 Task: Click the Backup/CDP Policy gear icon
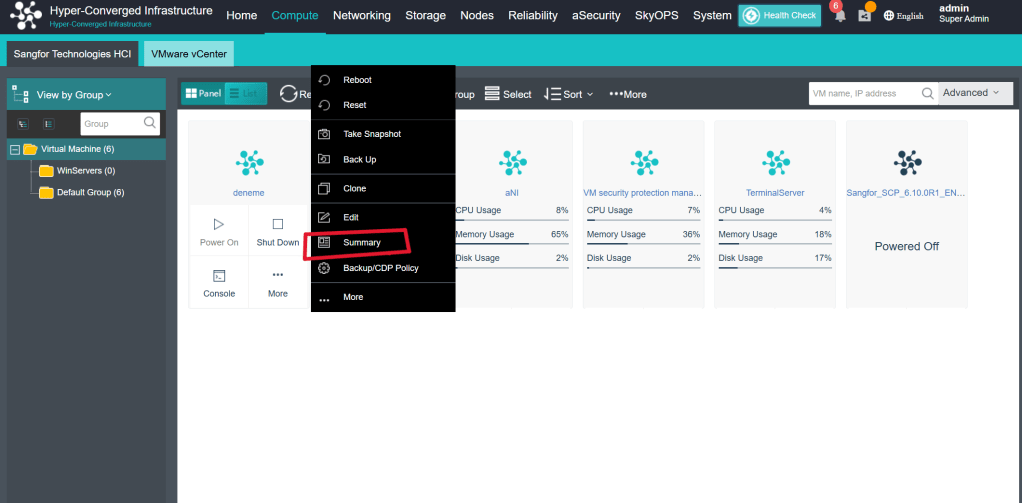coord(324,268)
